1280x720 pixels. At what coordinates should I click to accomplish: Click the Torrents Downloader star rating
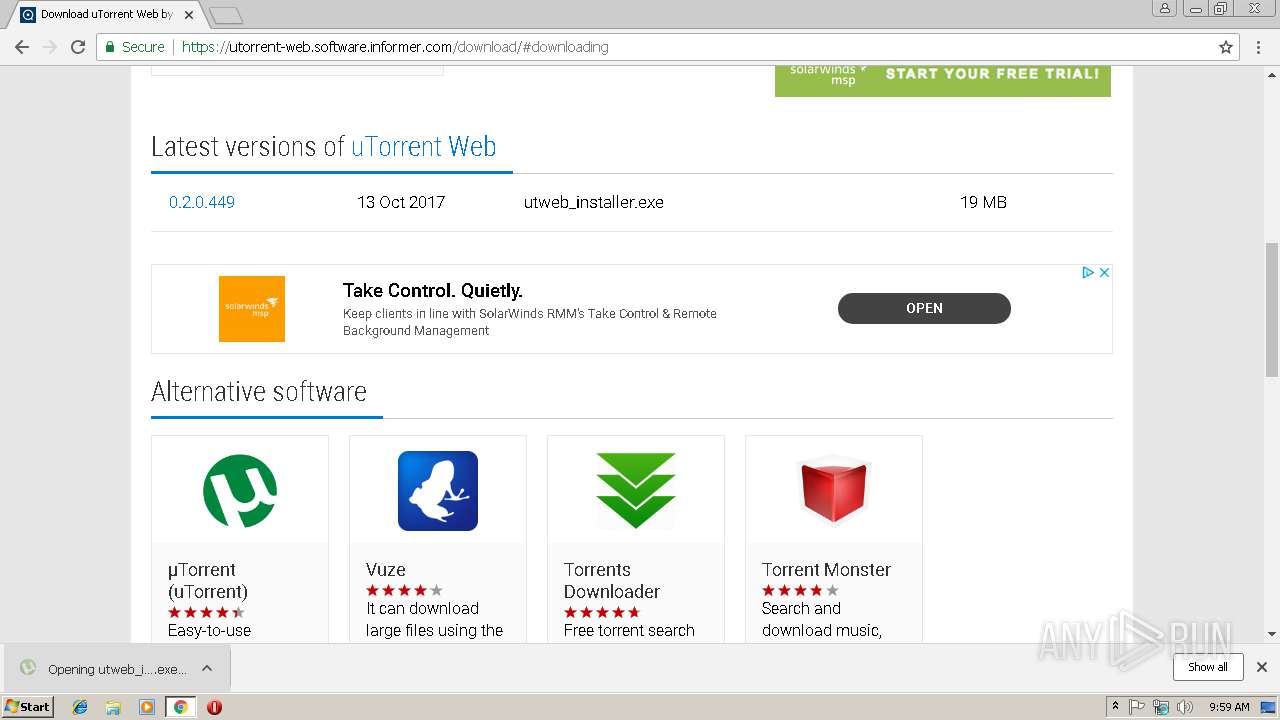(602, 612)
